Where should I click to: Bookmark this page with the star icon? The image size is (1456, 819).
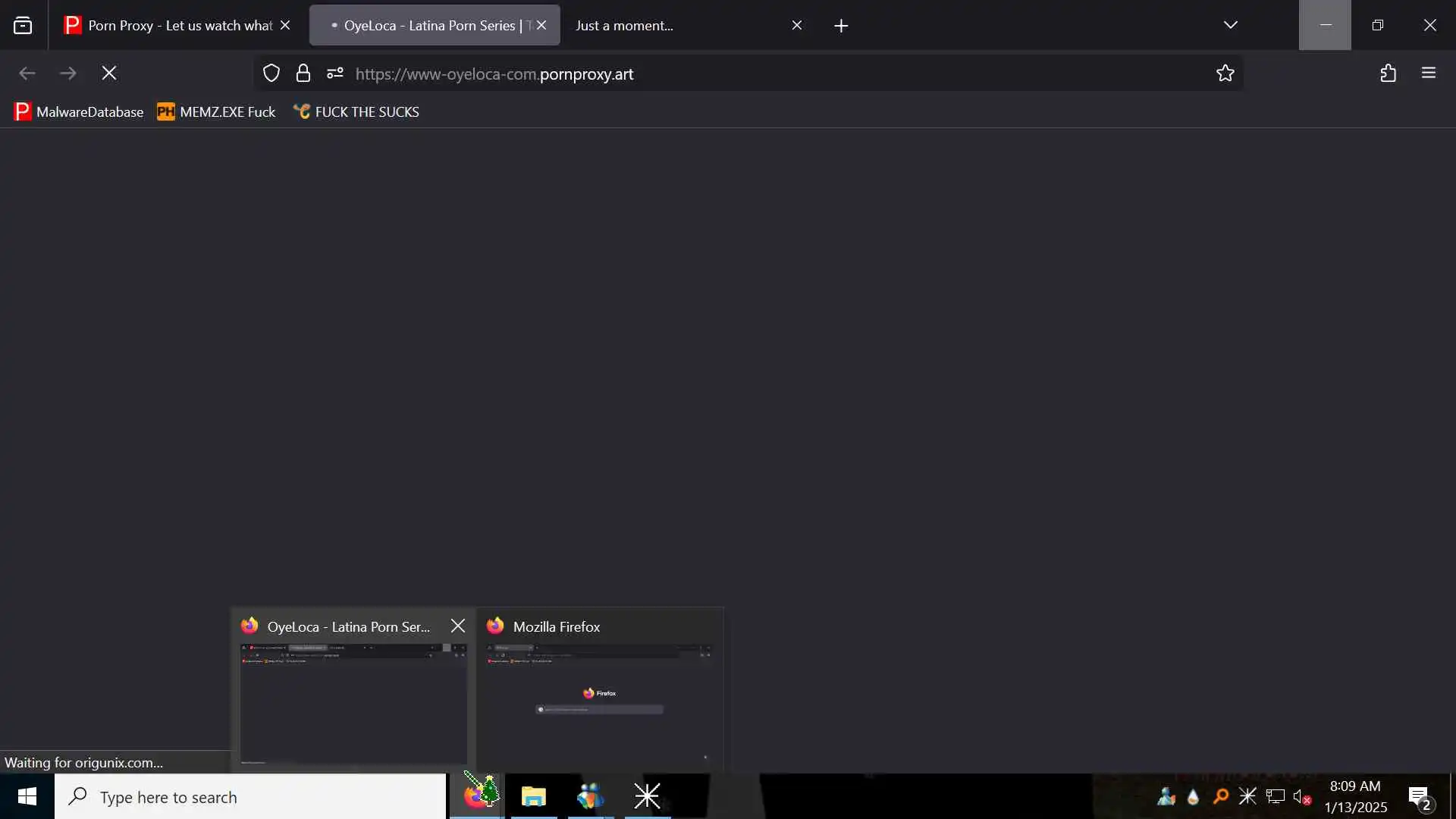pyautogui.click(x=1225, y=74)
